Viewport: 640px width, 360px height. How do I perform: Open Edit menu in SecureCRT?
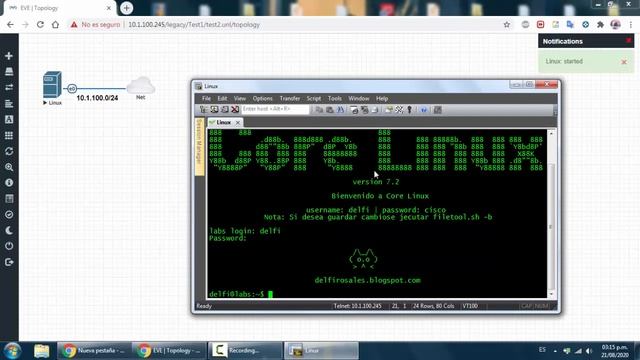[222, 98]
